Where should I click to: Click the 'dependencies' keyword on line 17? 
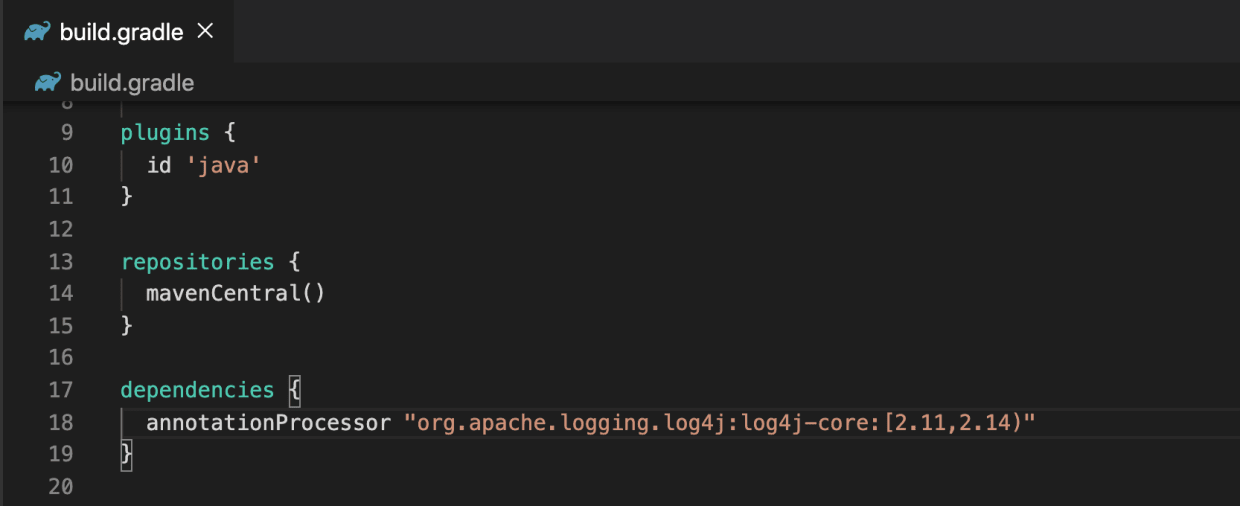pyautogui.click(x=197, y=390)
